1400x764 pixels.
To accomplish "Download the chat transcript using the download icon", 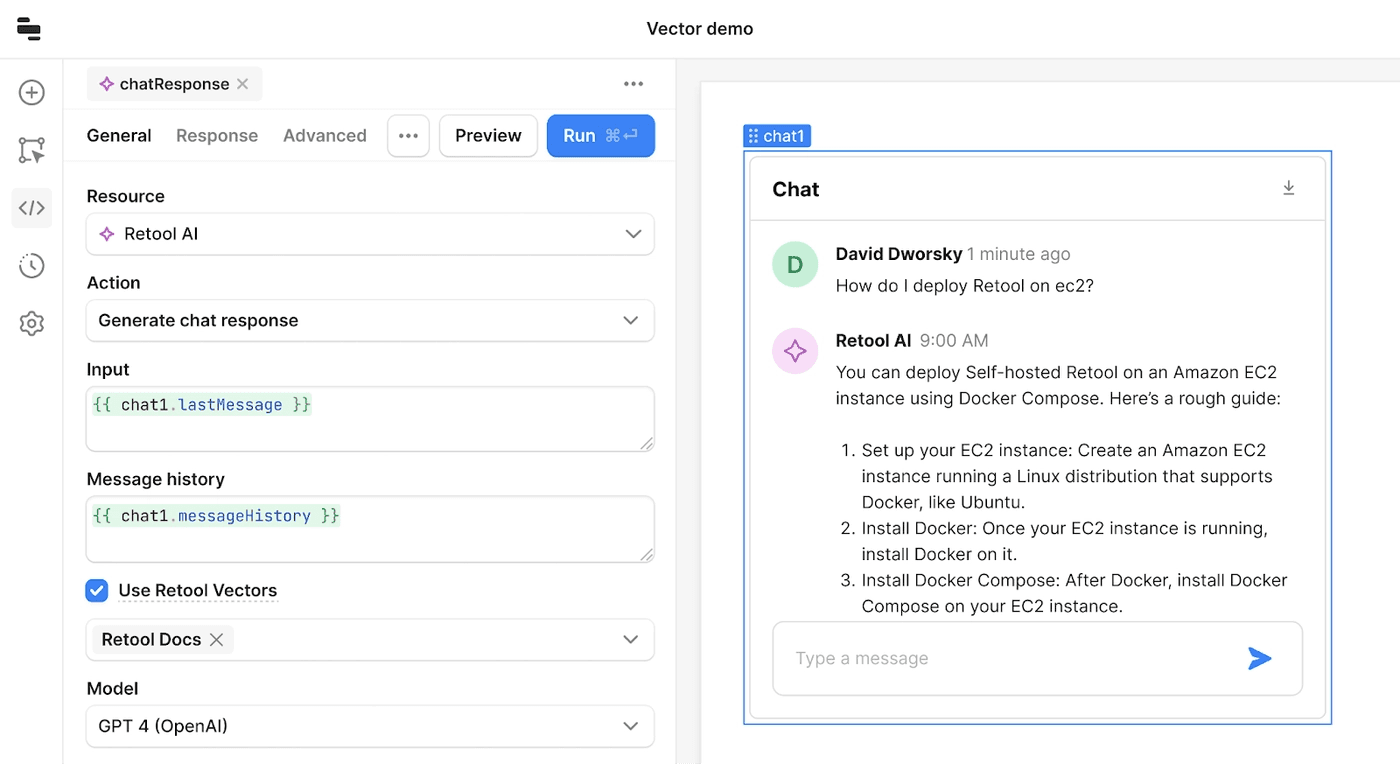I will coord(1288,187).
